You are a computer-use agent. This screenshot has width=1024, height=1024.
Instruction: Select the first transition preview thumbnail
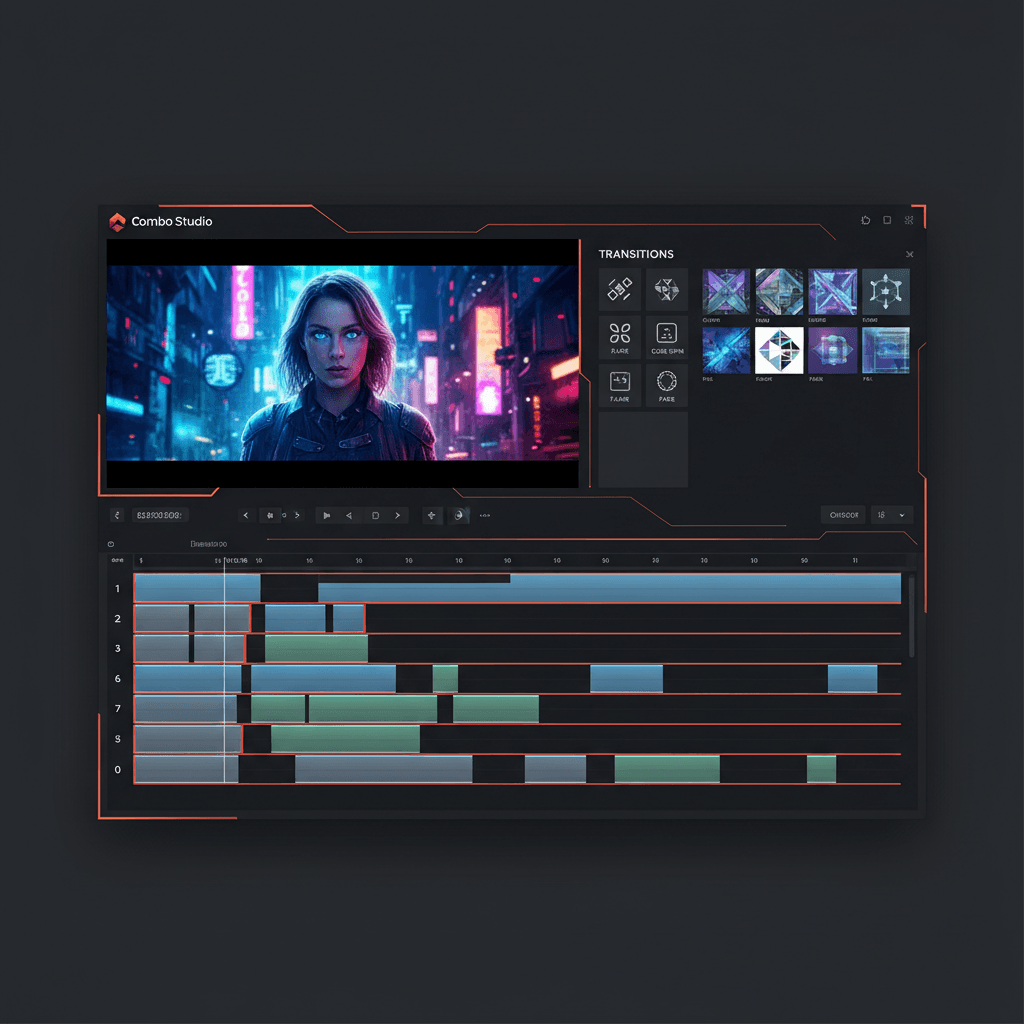pyautogui.click(x=725, y=290)
